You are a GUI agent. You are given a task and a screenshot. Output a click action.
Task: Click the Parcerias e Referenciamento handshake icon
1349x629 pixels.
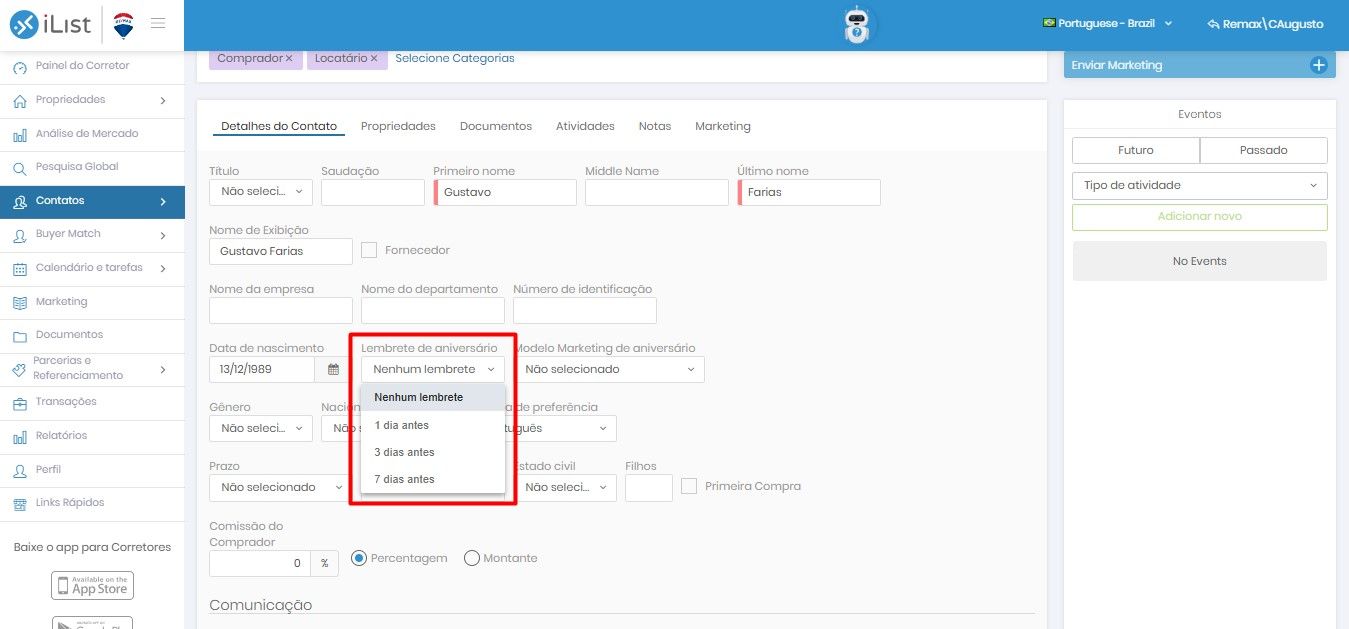(x=20, y=369)
